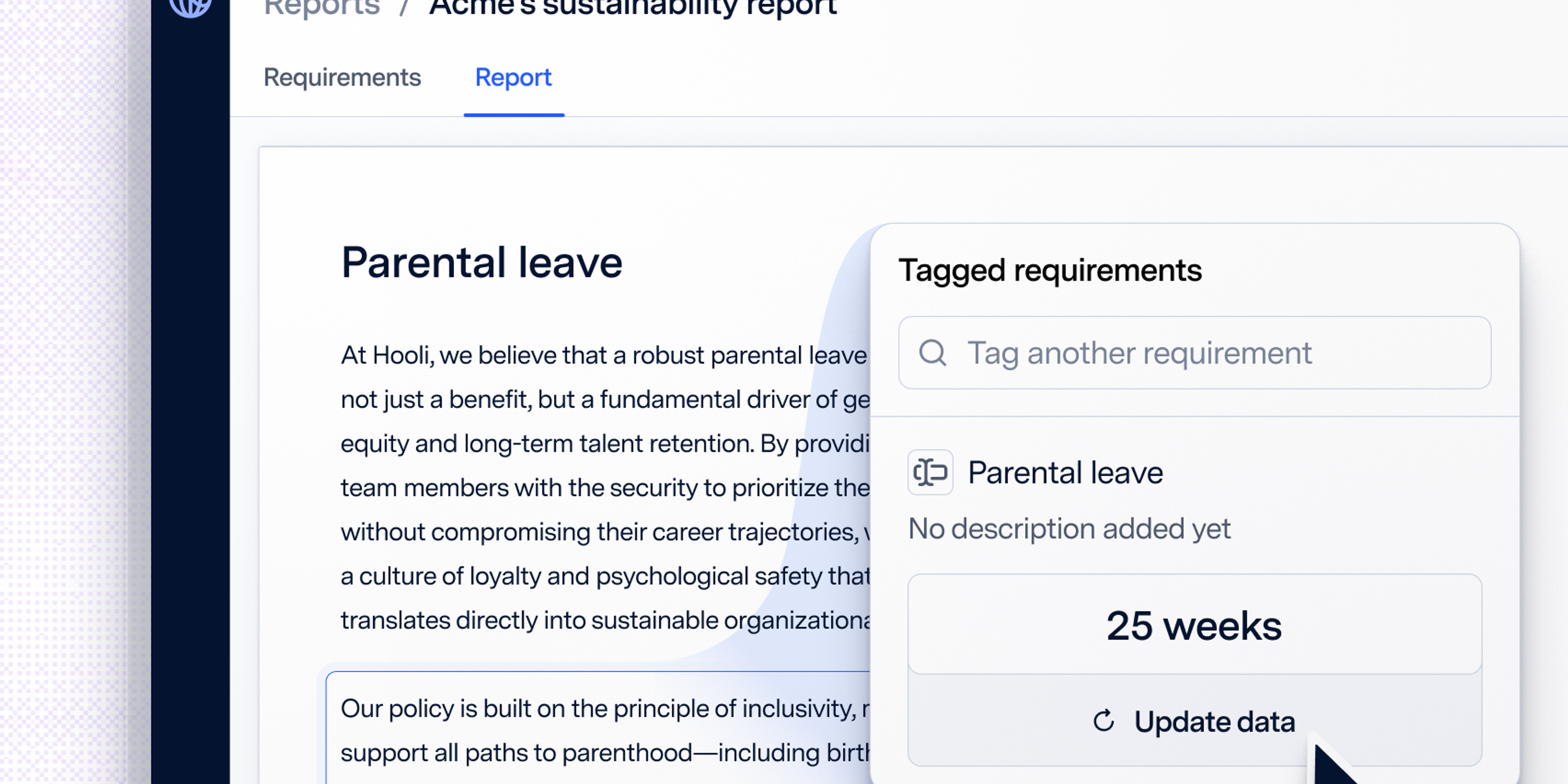Click the 25 weeks value box
The height and width of the screenshot is (784, 1568).
pyautogui.click(x=1194, y=625)
